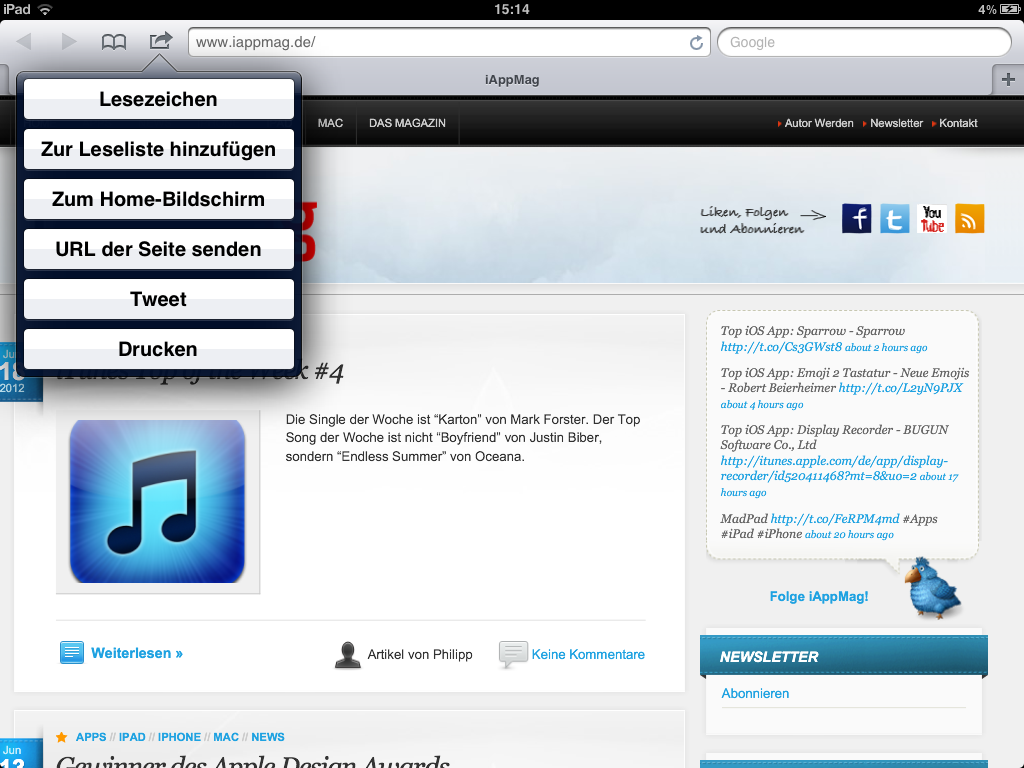Open the Twitter social icon
1024x768 pixels.
click(x=894, y=218)
